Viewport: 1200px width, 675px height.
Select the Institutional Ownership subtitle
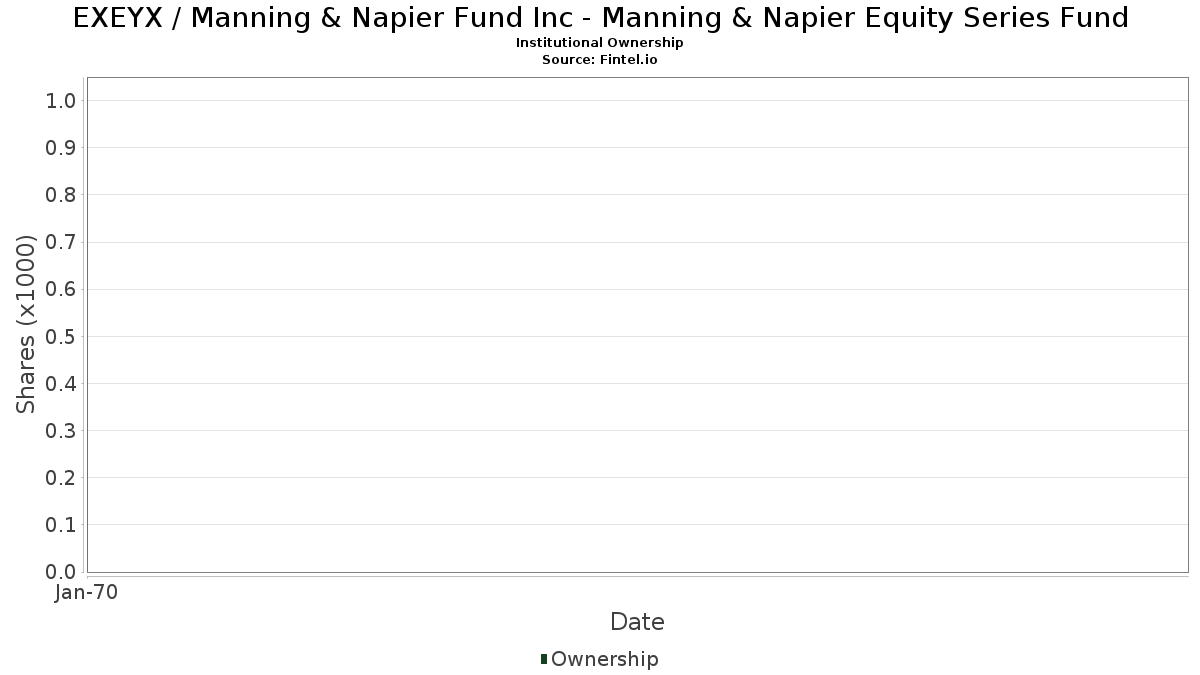[599, 43]
